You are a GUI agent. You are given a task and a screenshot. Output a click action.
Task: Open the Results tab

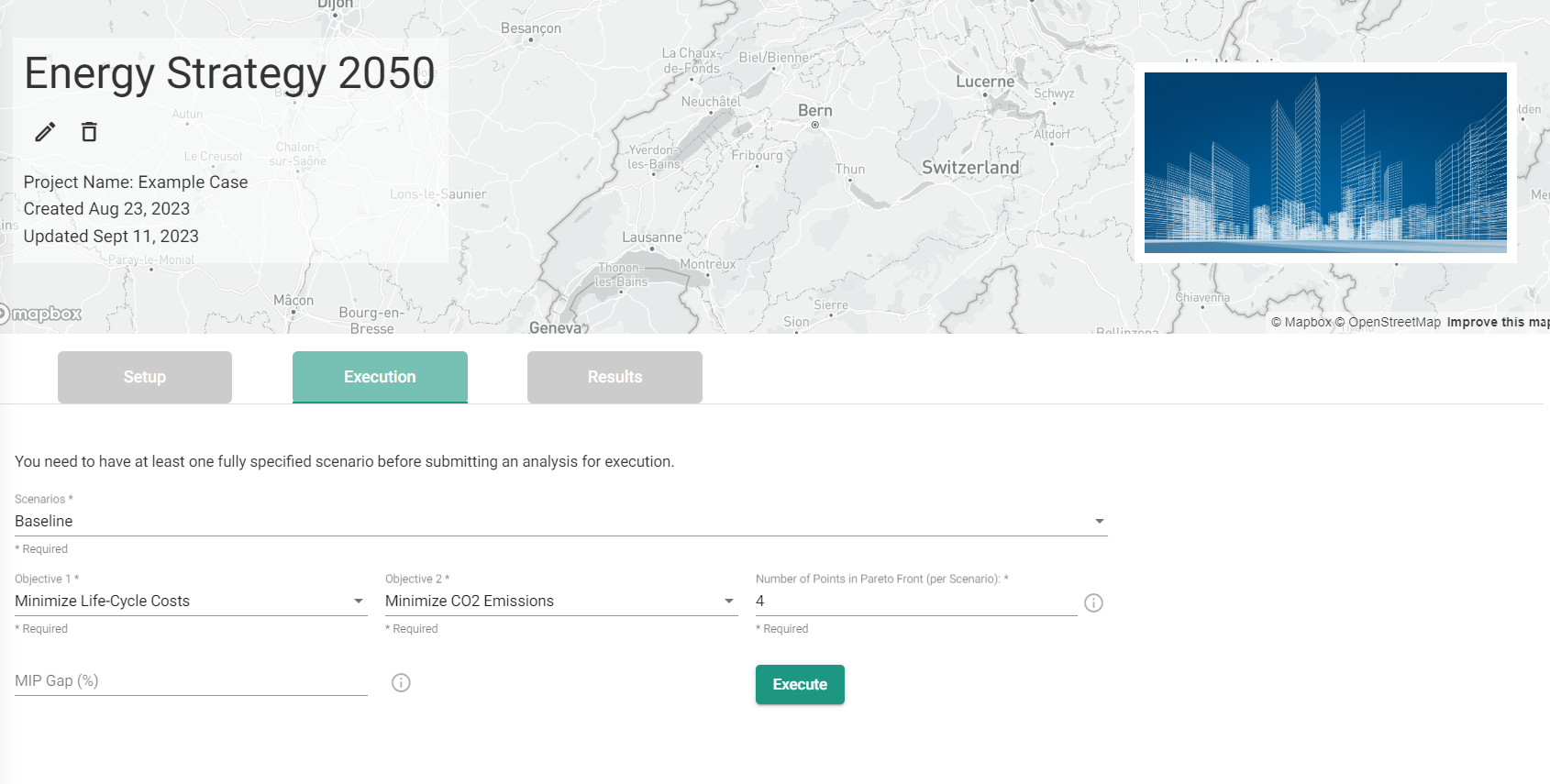pyautogui.click(x=614, y=377)
